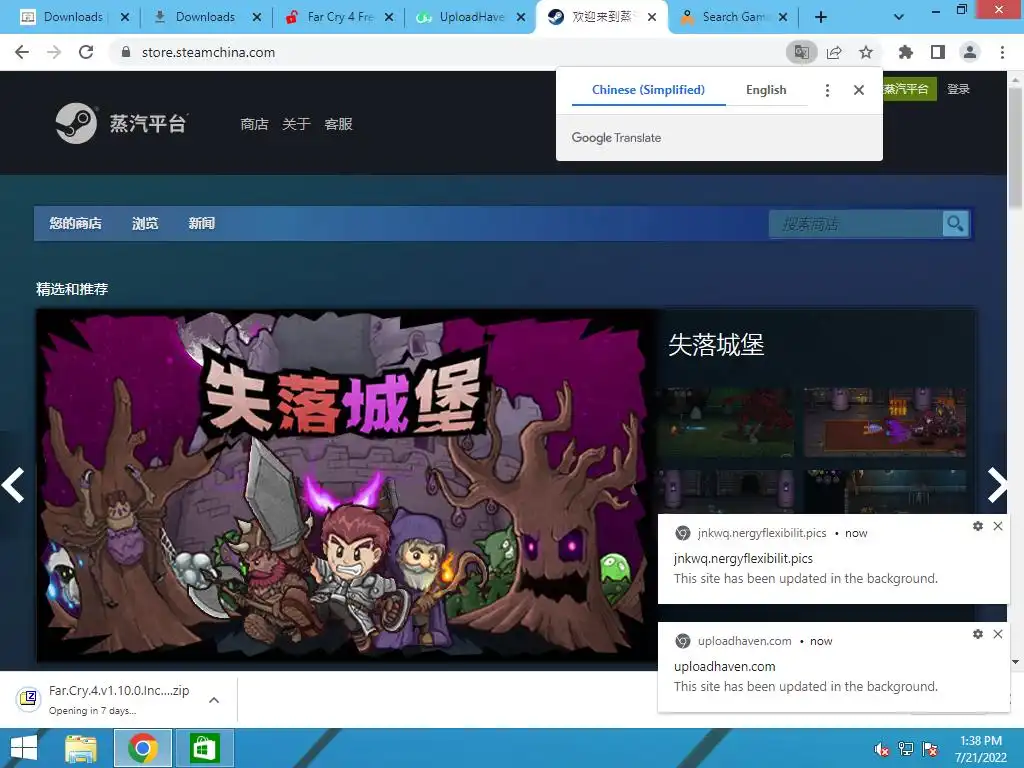Open 关于 in header navigation
Viewport: 1024px width, 768px height.
point(296,124)
